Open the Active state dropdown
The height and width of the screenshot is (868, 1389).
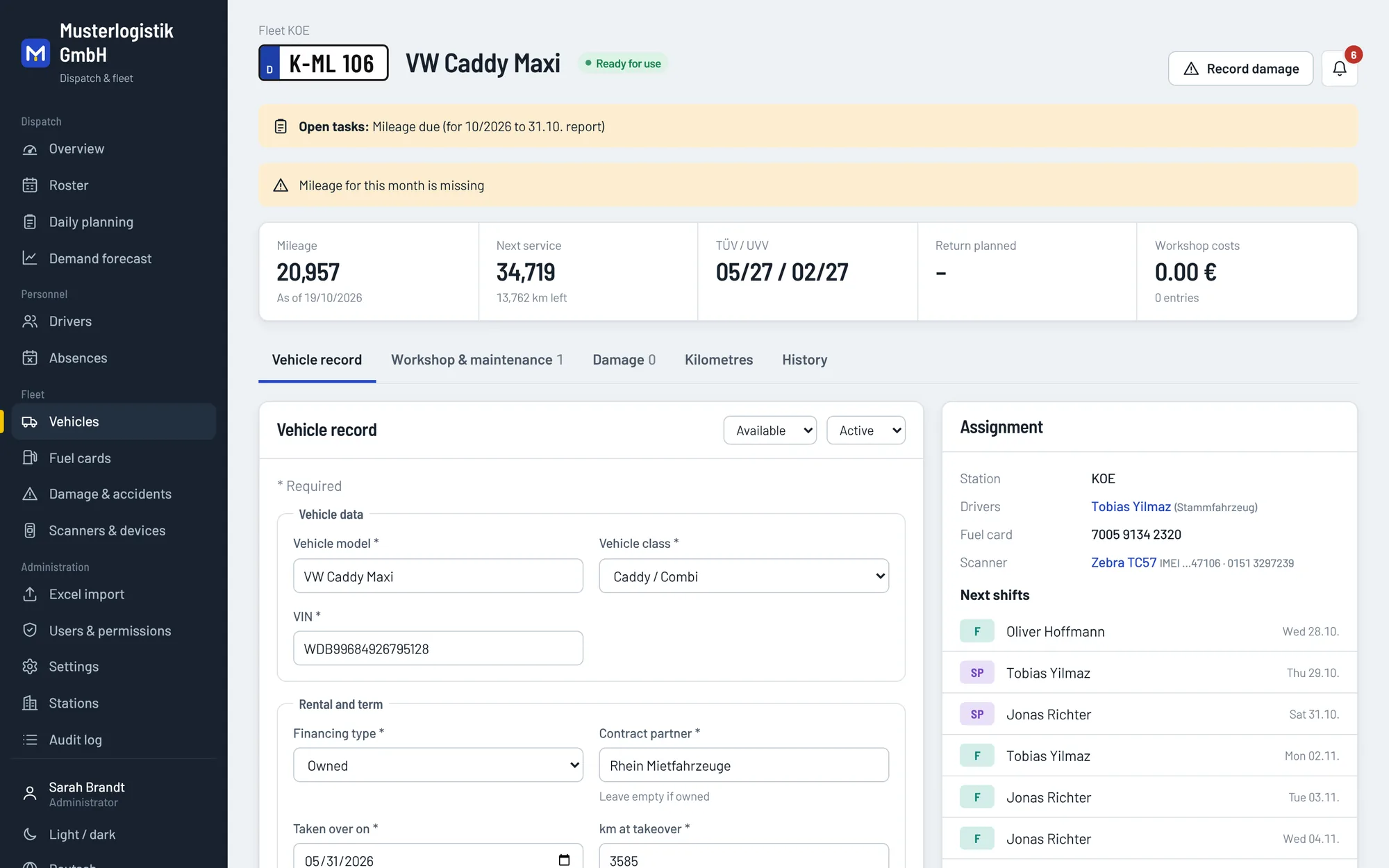coord(865,431)
